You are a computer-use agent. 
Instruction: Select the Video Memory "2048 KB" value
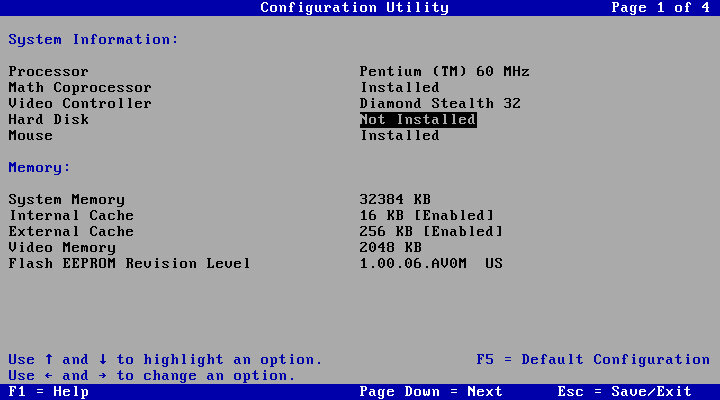[391, 248]
